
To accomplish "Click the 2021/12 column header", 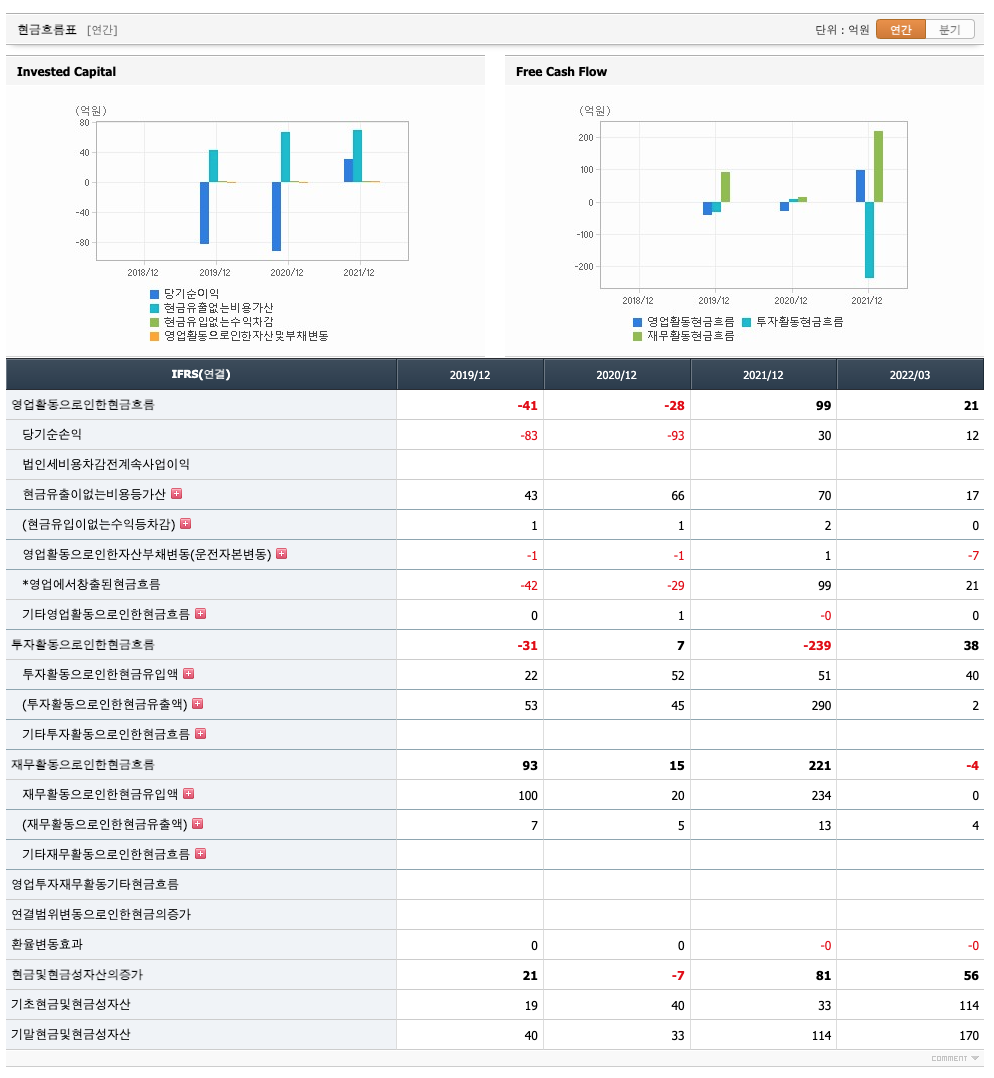I will 763,375.
